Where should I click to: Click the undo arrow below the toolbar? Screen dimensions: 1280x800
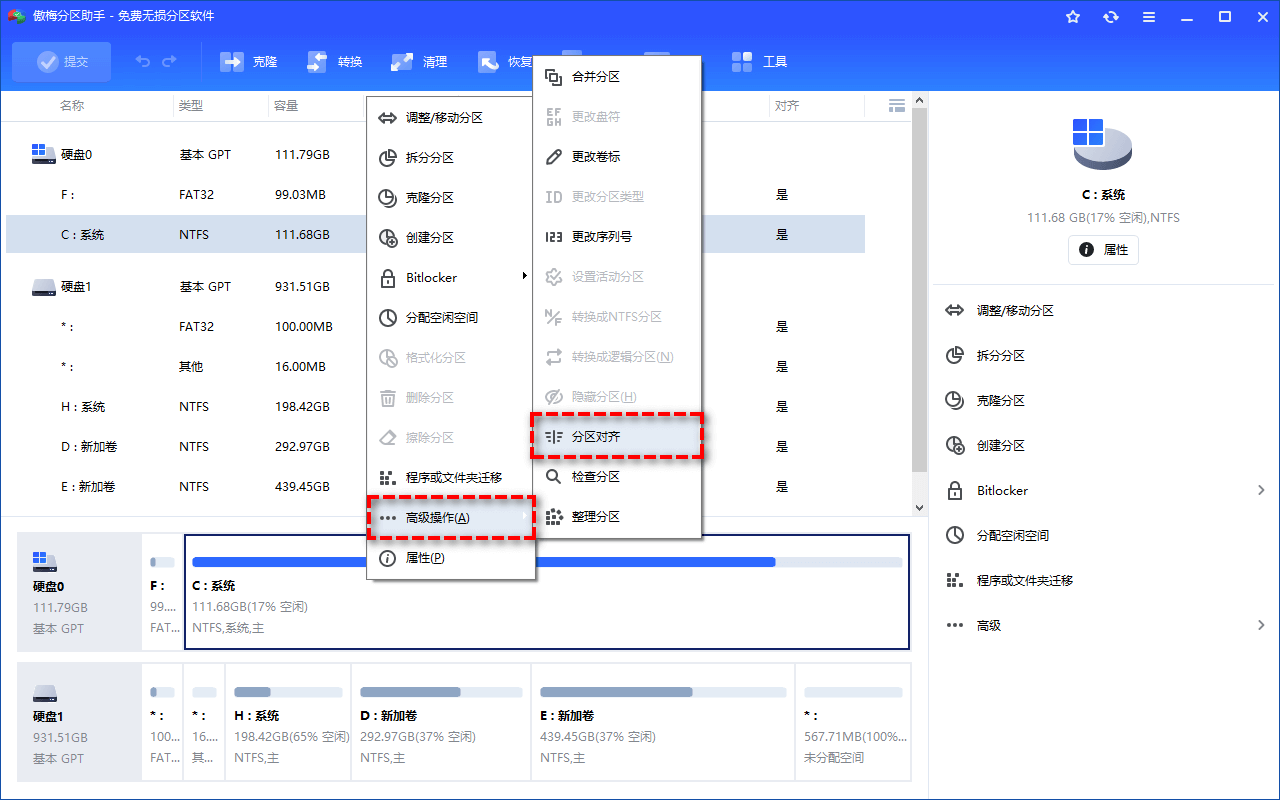pyautogui.click(x=141, y=61)
